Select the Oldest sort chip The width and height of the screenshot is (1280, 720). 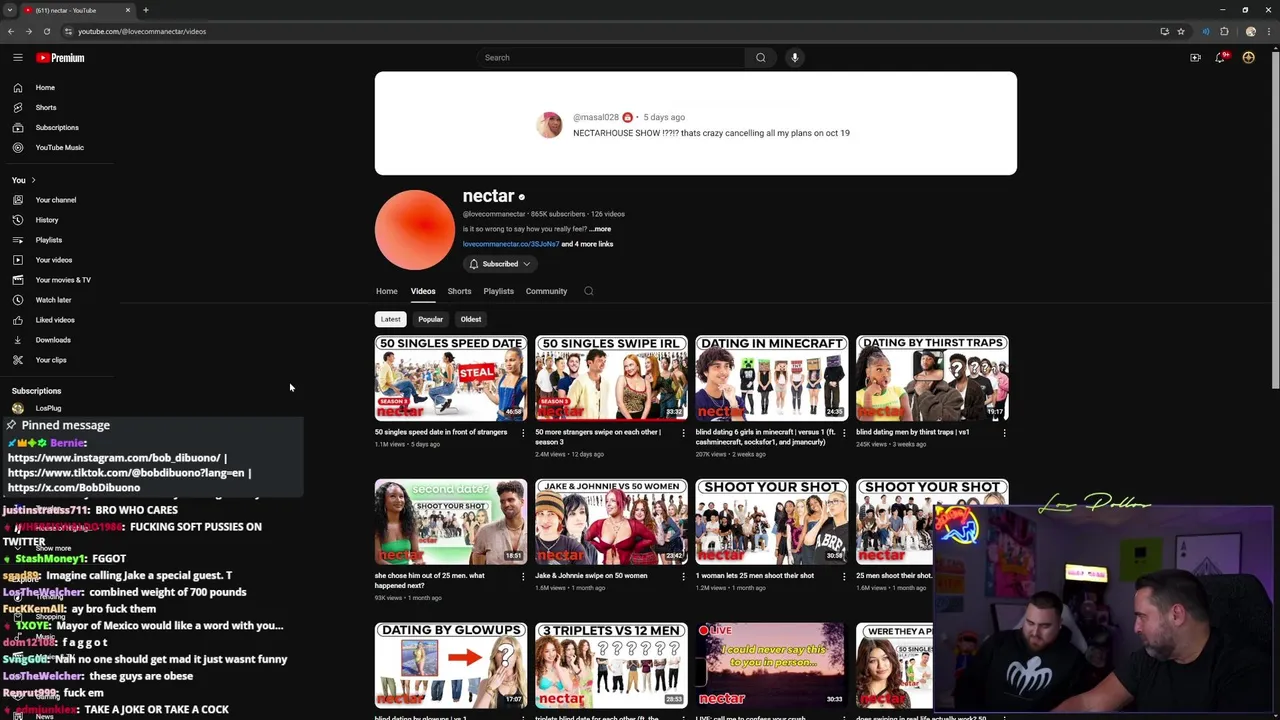(470, 319)
